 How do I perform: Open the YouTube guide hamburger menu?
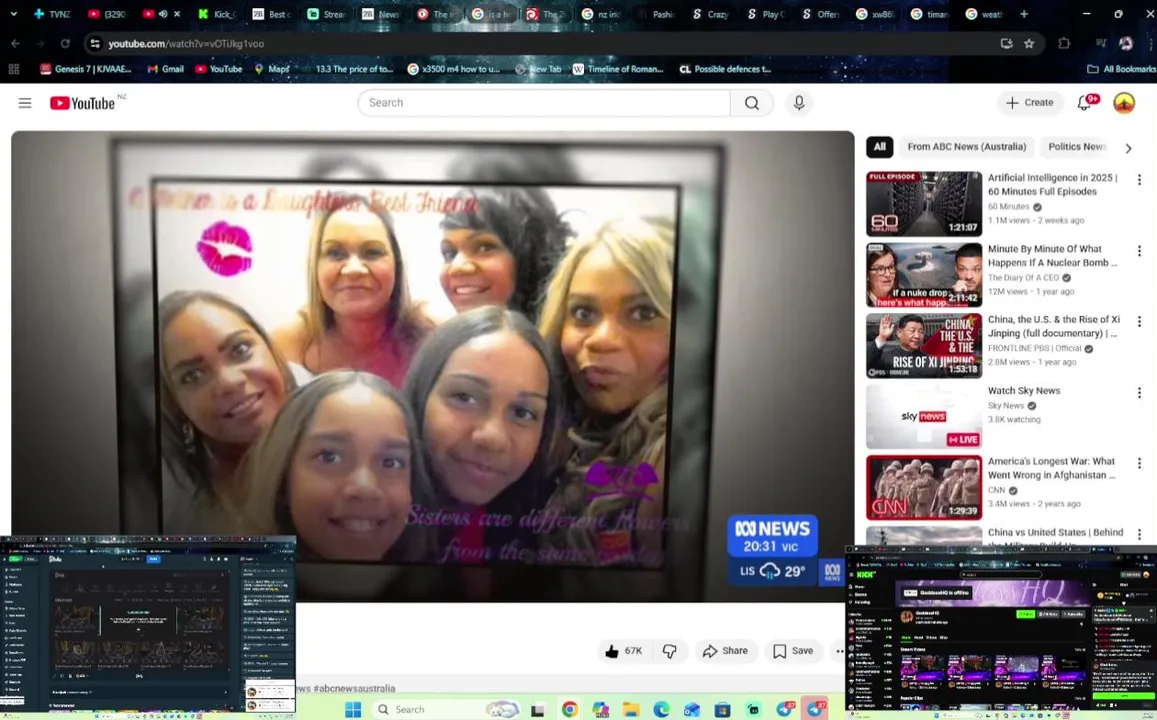(25, 103)
